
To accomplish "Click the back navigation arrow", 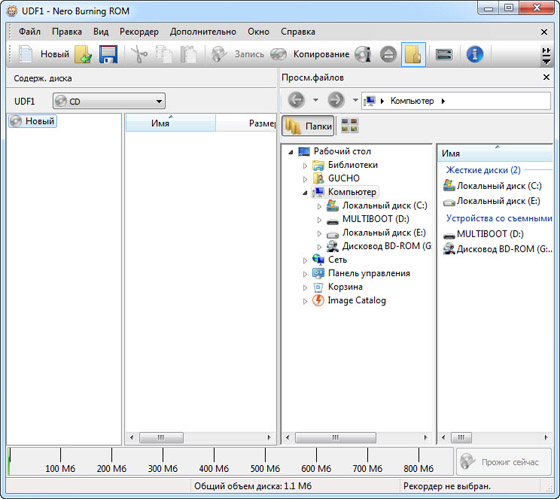I will tap(296, 100).
